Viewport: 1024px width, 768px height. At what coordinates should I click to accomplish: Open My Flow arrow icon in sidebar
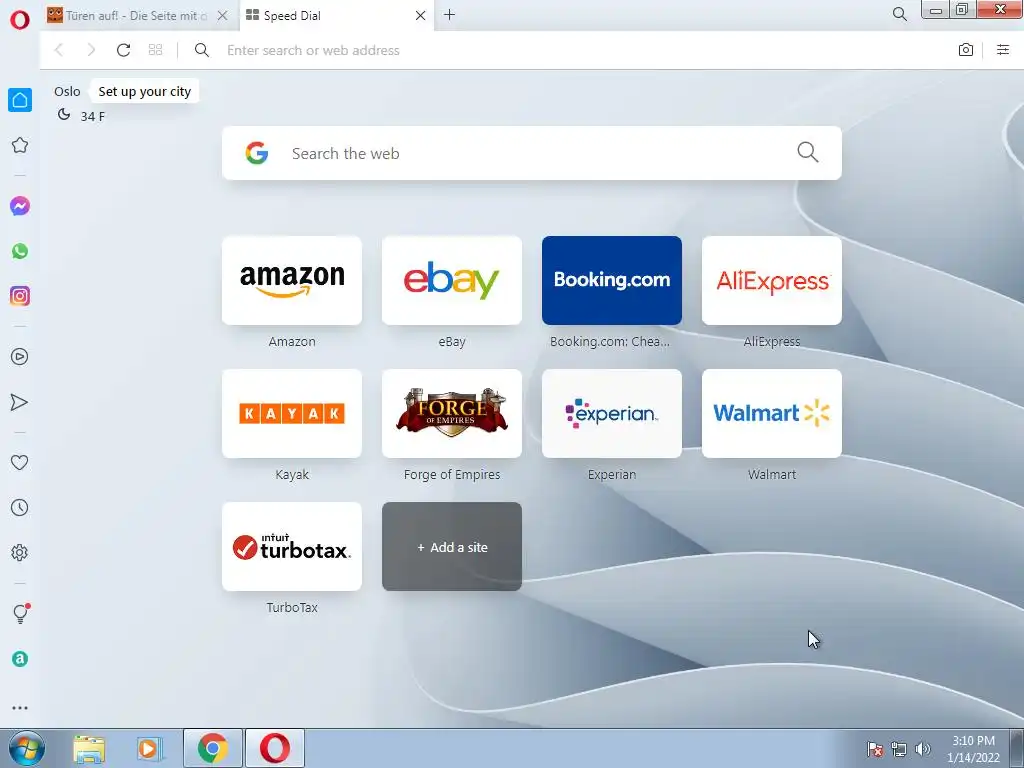[x=20, y=402]
